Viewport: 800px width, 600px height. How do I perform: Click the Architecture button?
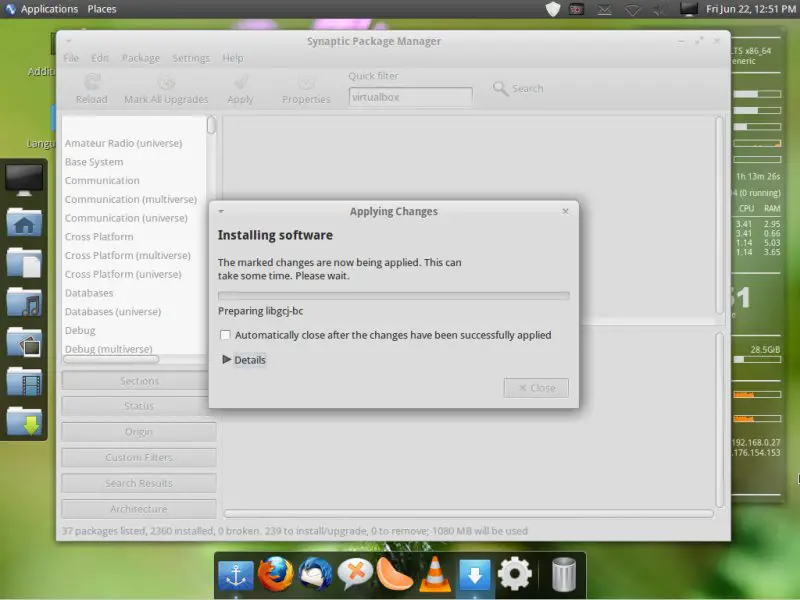pyautogui.click(x=139, y=509)
